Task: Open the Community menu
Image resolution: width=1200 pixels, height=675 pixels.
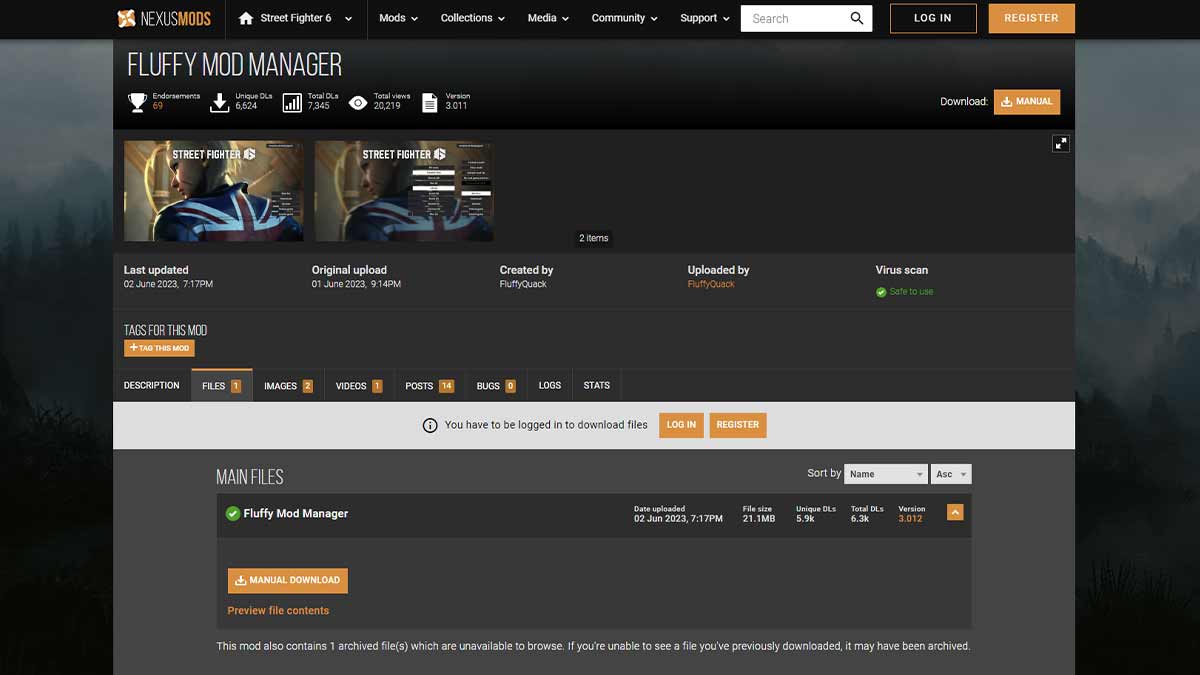Action: click(625, 18)
